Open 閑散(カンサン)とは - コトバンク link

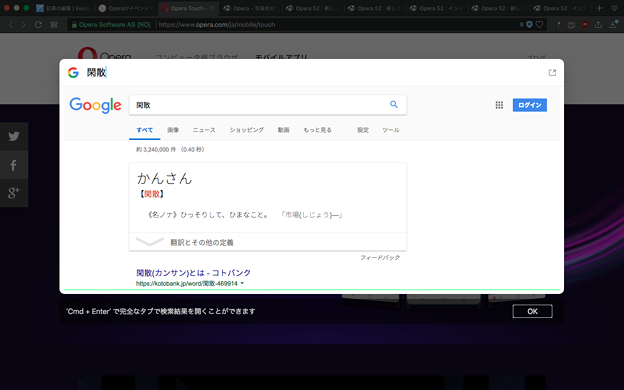tap(193, 273)
